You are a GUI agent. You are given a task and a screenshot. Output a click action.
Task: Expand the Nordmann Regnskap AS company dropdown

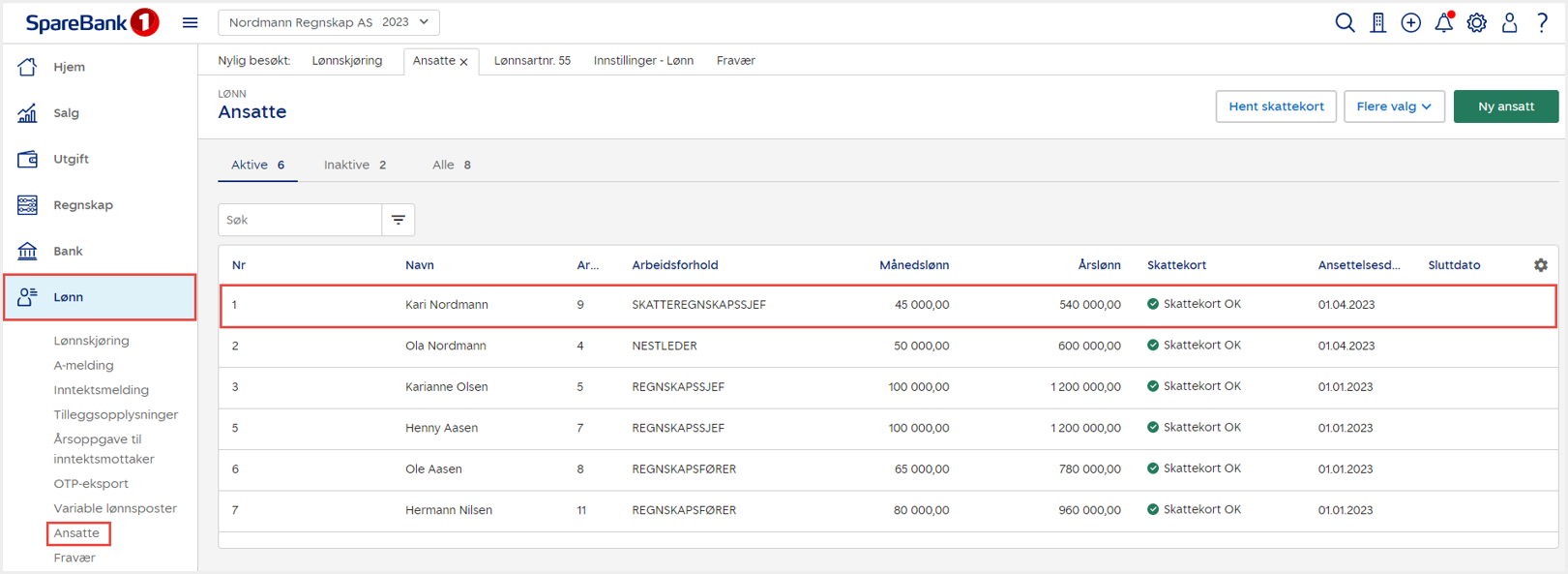(329, 22)
